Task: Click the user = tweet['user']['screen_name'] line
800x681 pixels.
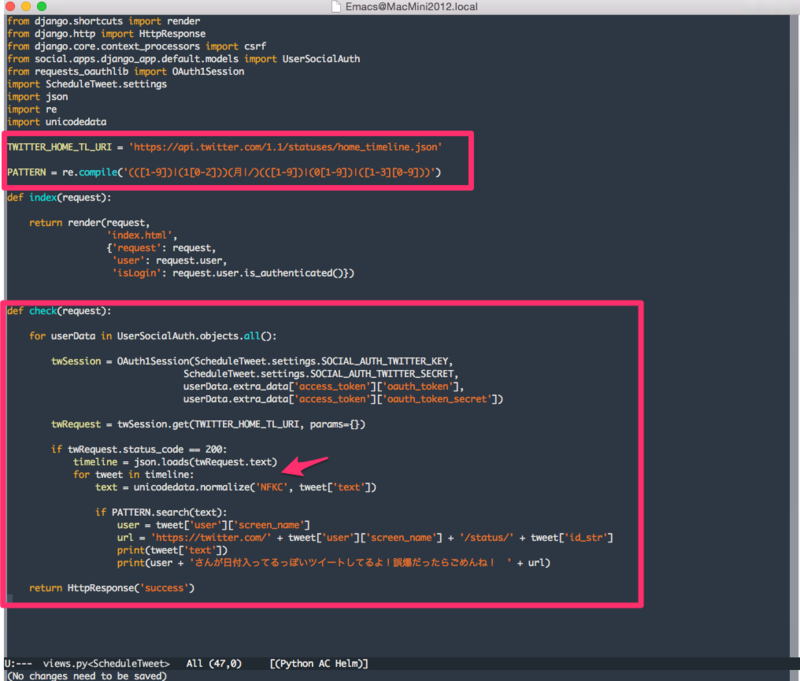Action: coord(213,525)
